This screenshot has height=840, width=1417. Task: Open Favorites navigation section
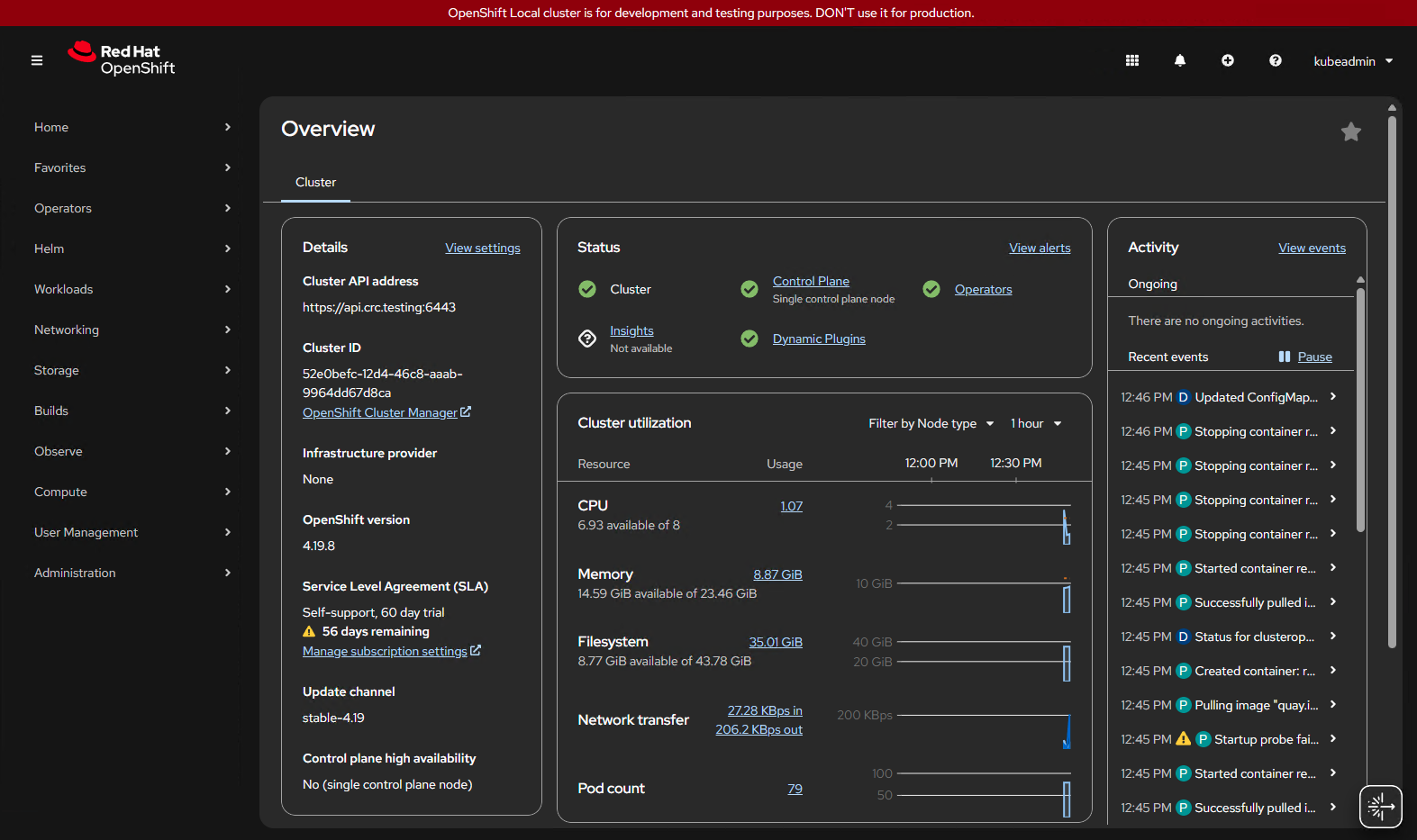132,167
